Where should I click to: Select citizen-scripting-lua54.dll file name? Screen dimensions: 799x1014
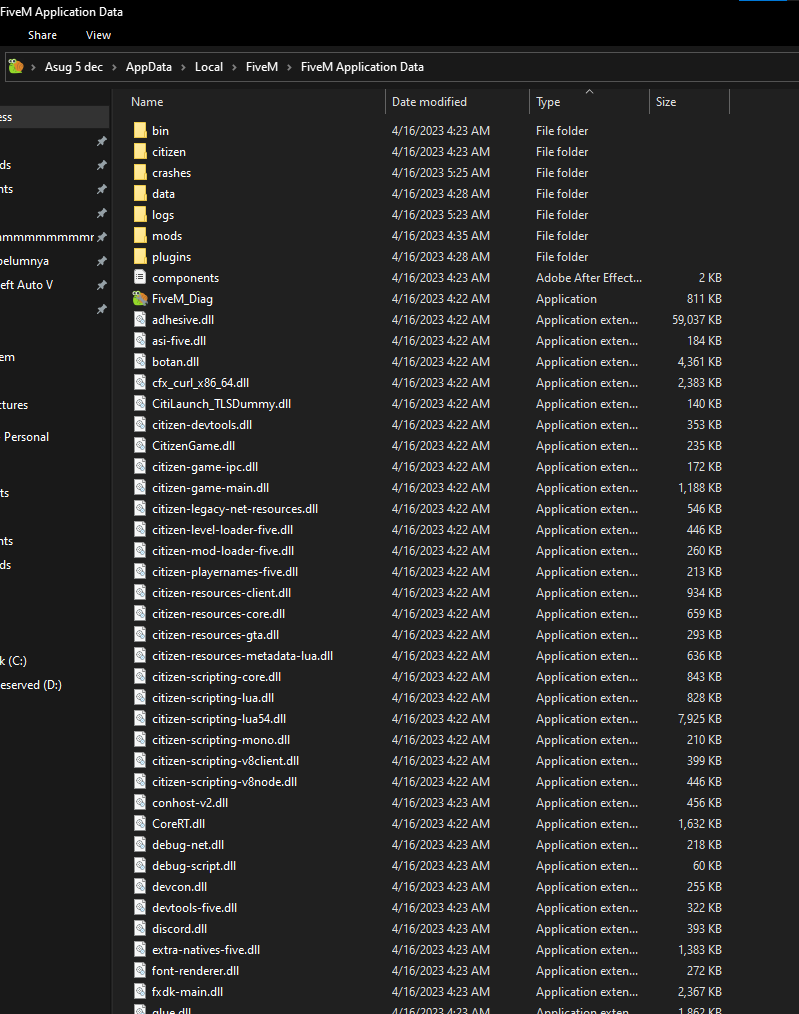[x=219, y=718]
